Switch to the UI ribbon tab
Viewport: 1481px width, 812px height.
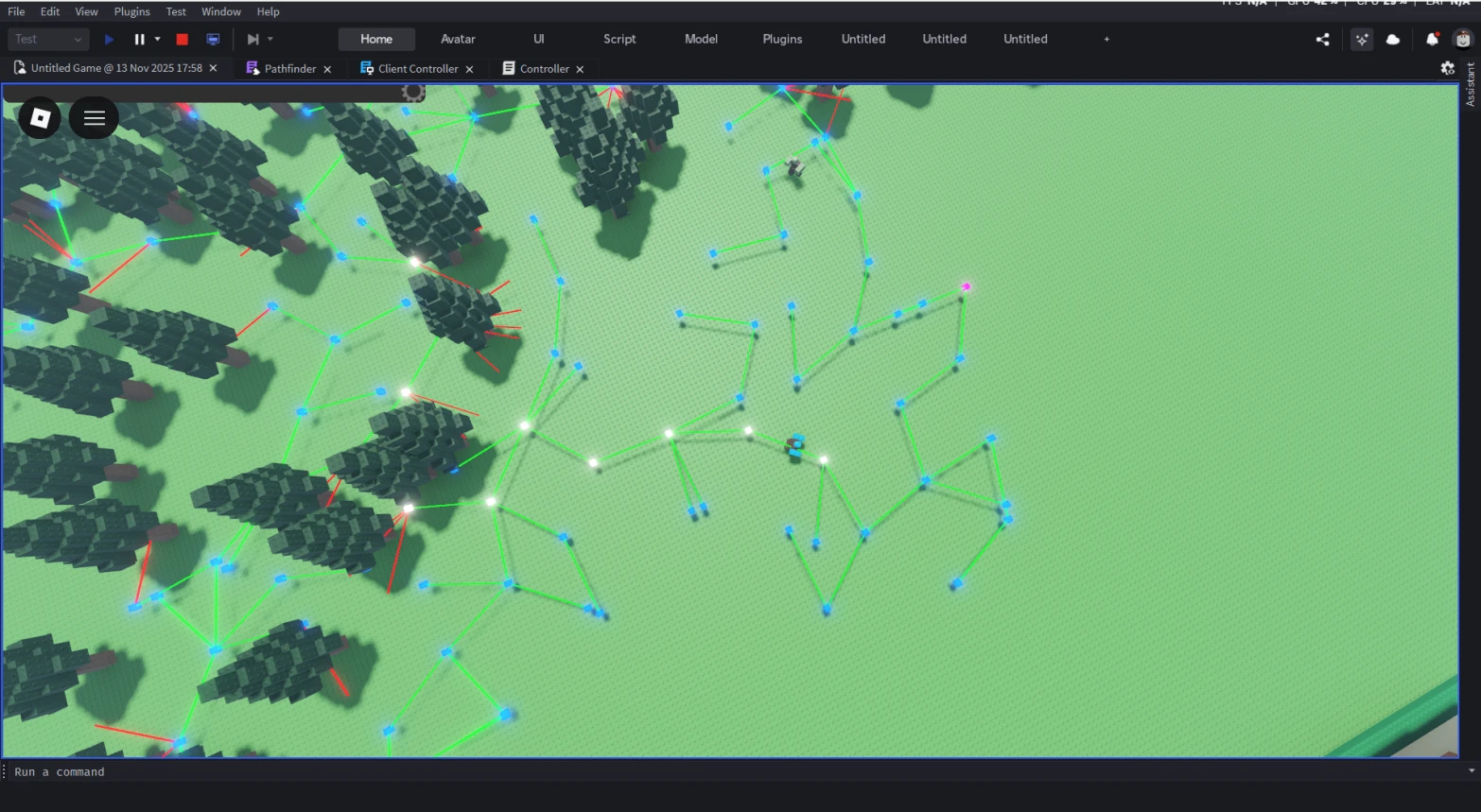[x=539, y=39]
